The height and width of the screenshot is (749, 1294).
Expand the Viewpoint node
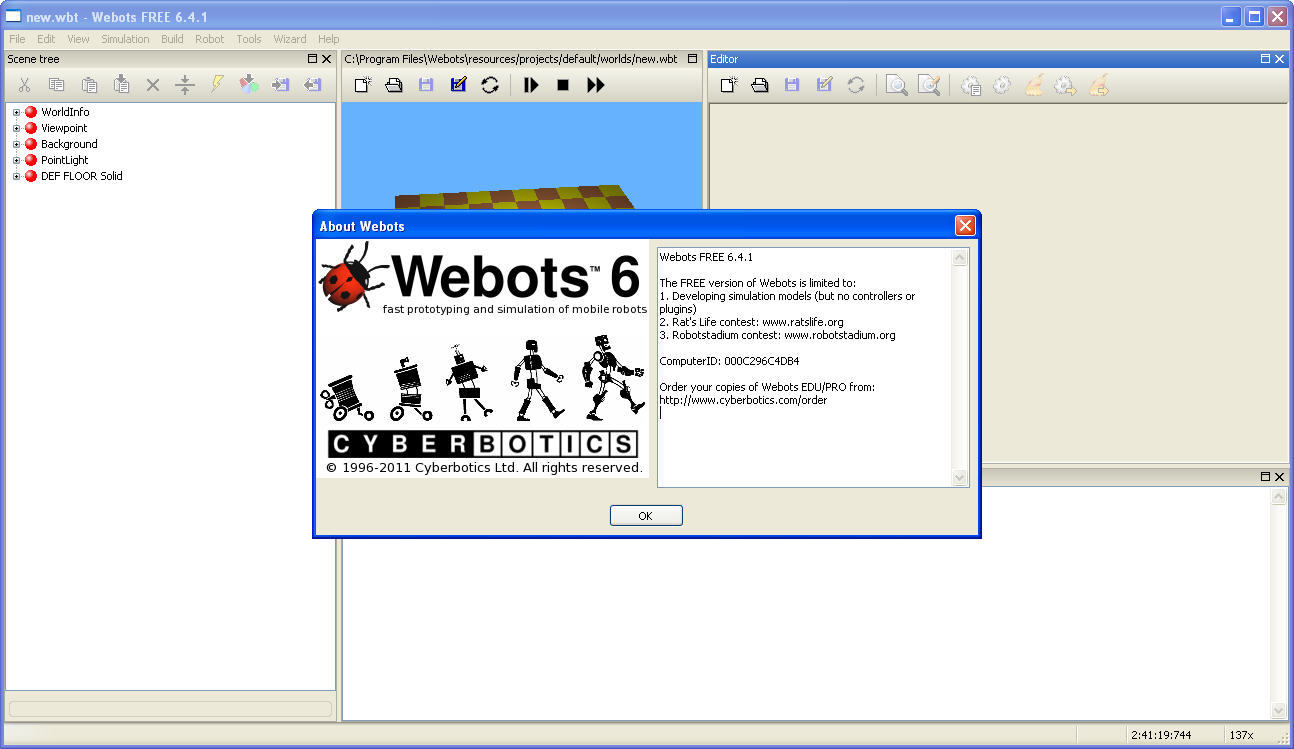pos(17,128)
